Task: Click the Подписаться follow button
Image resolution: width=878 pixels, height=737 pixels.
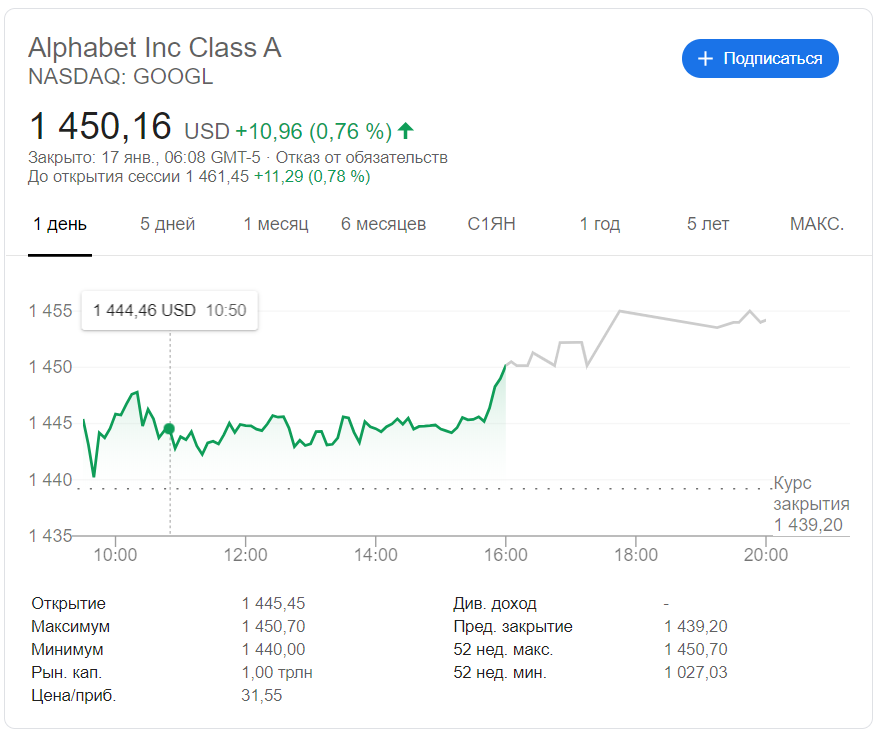Action: click(x=760, y=59)
